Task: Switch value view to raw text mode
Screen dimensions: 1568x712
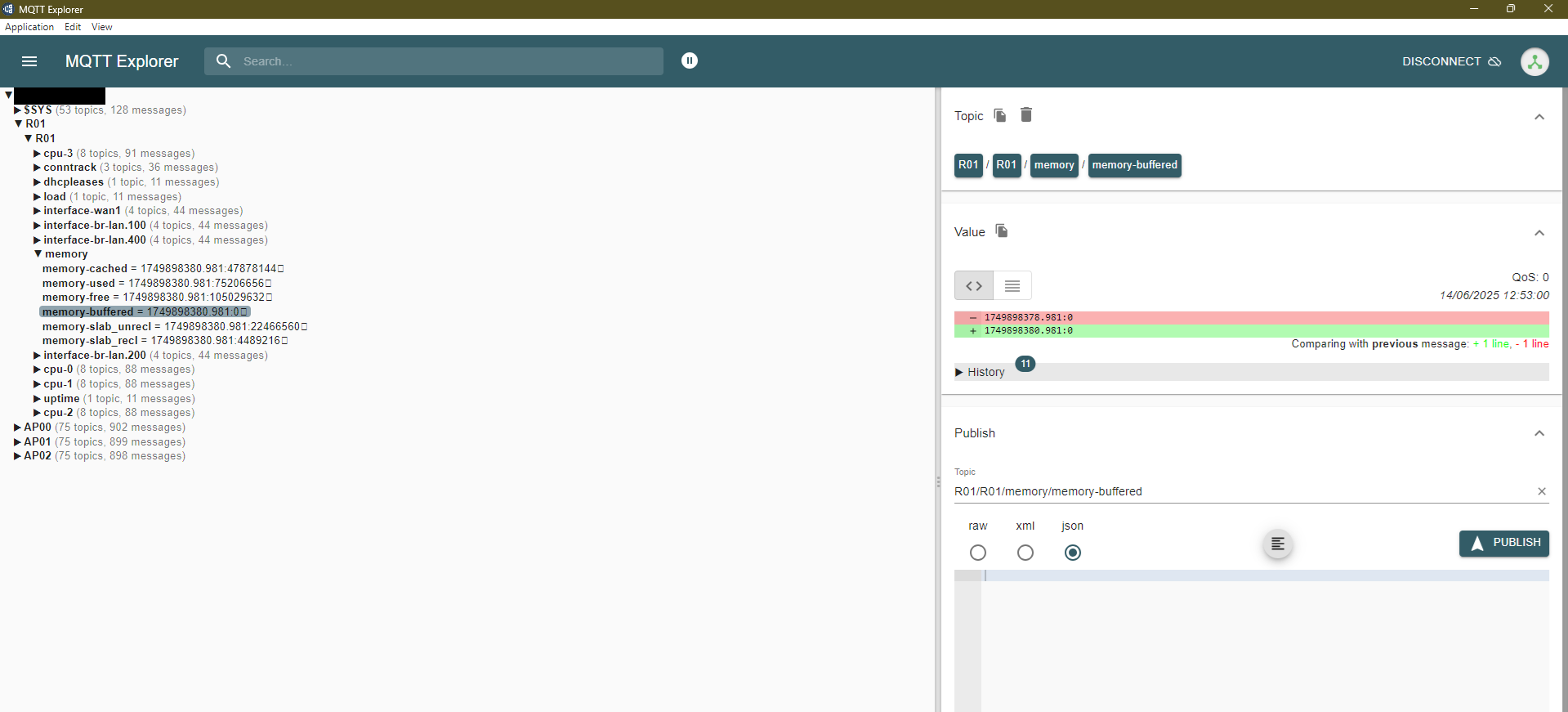Action: pos(1012,286)
